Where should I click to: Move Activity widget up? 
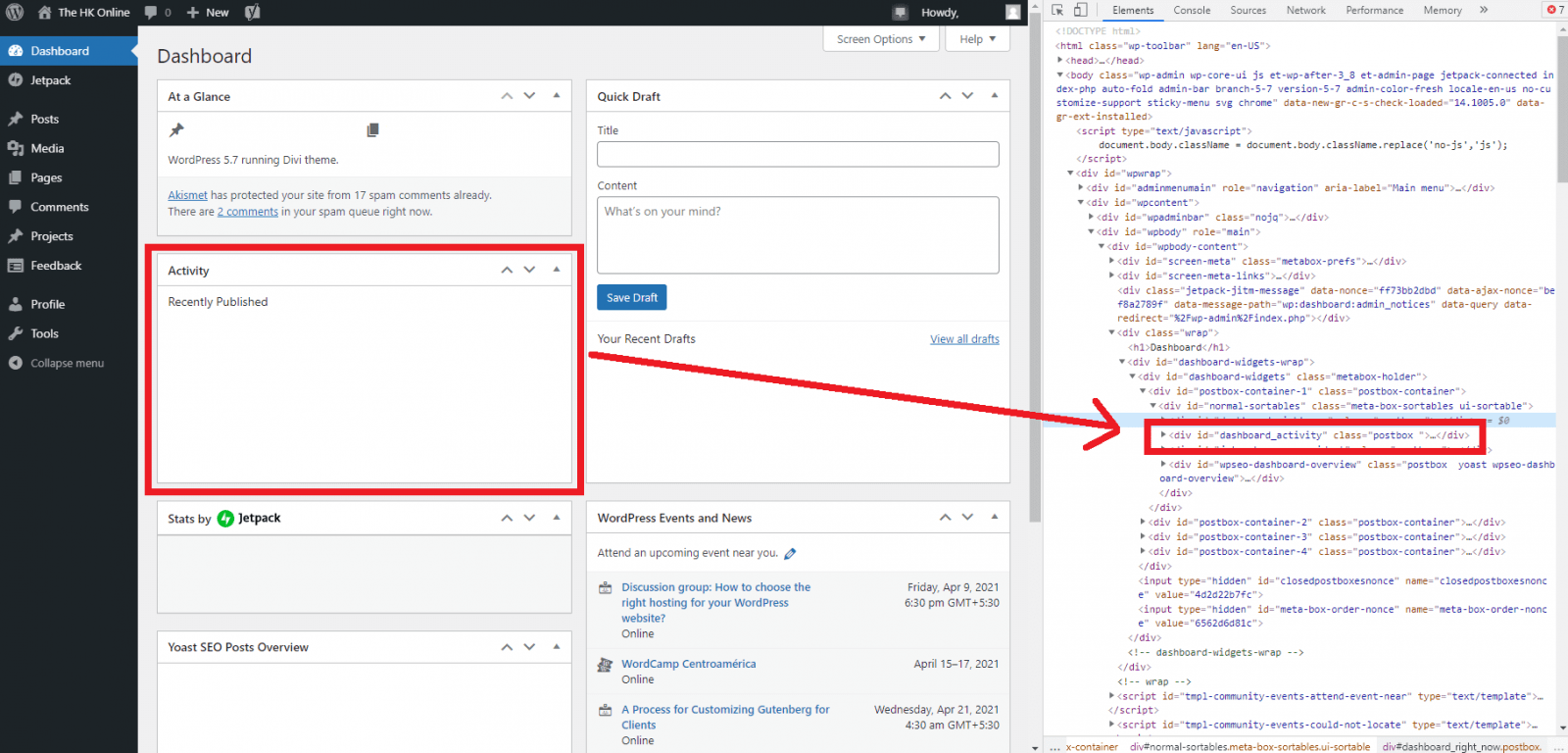point(507,270)
